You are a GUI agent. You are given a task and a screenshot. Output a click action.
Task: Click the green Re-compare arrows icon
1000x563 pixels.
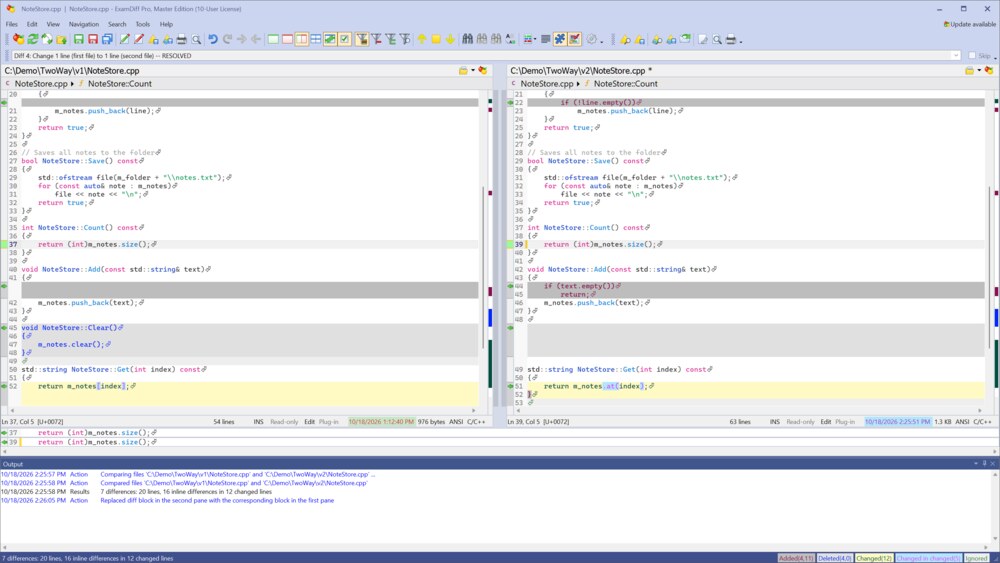(33, 40)
